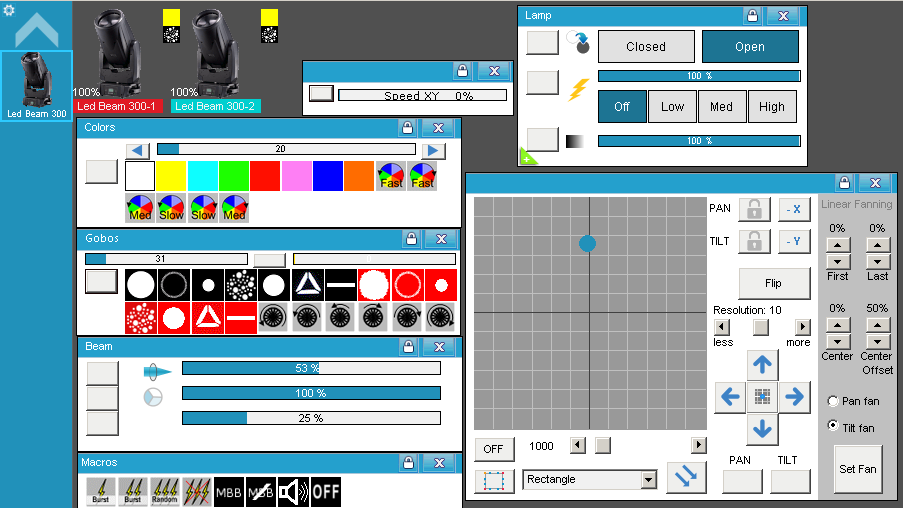Click the left arrow of color slider
This screenshot has width=903, height=508.
click(138, 150)
